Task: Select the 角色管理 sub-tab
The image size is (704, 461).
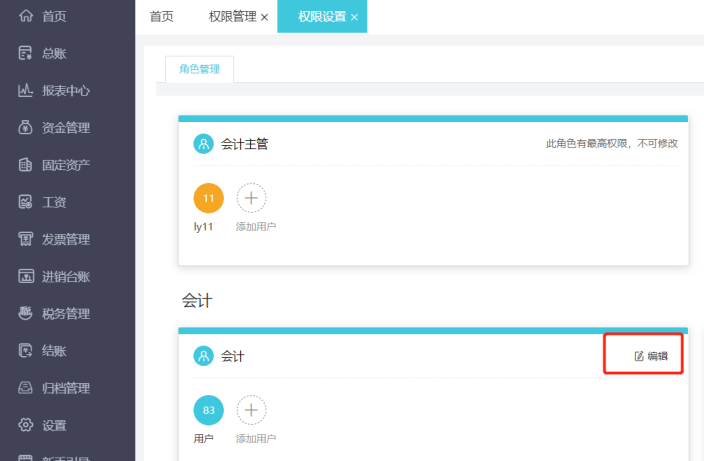Action: pyautogui.click(x=199, y=69)
